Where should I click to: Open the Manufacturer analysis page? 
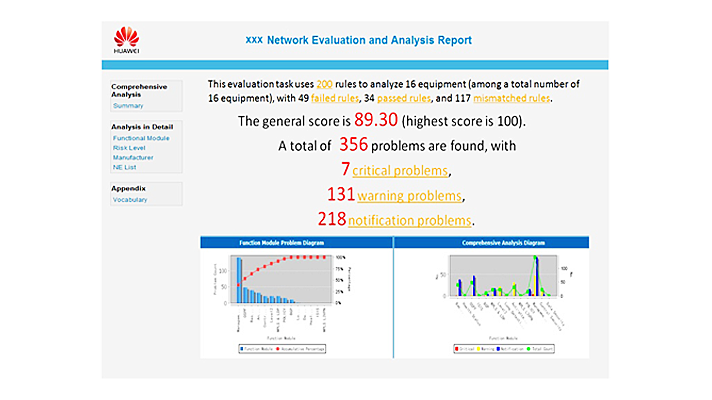click(x=134, y=157)
